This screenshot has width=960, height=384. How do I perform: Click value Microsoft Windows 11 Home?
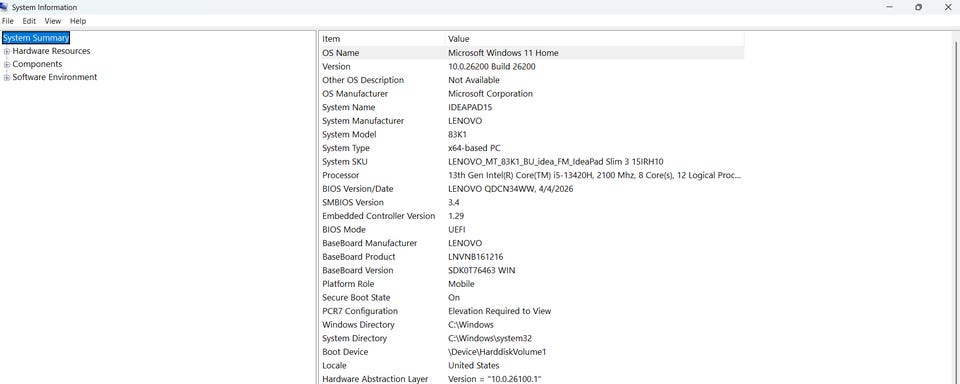pos(503,53)
